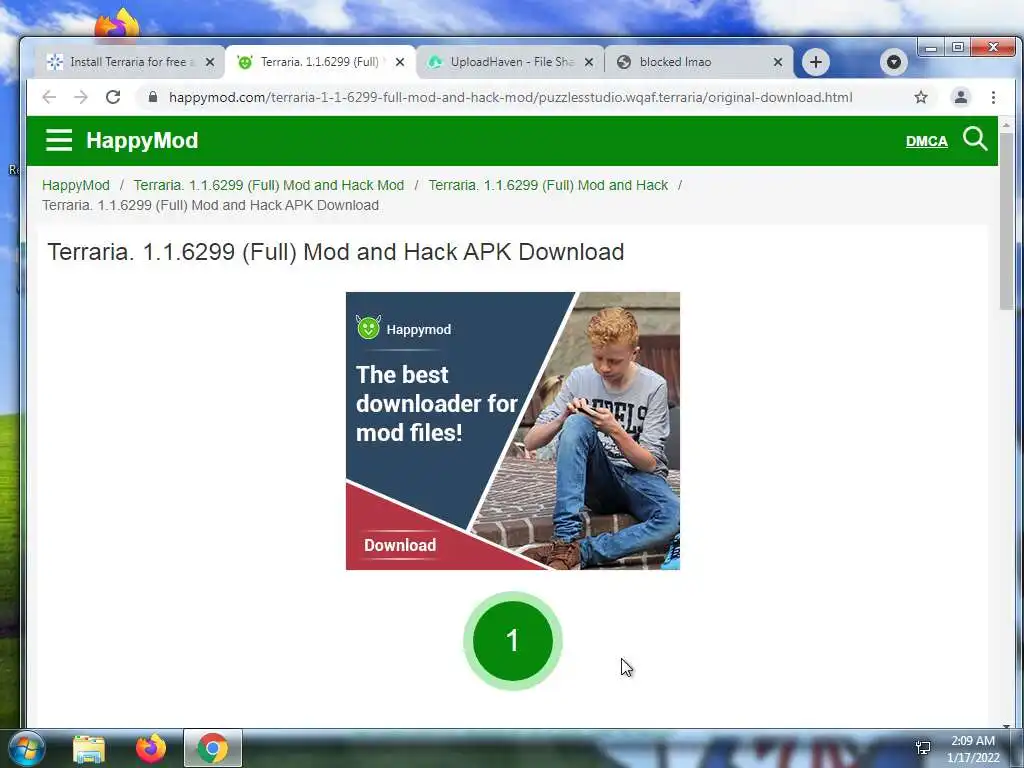
Task: Close the UploadHaven tab
Action: (588, 62)
